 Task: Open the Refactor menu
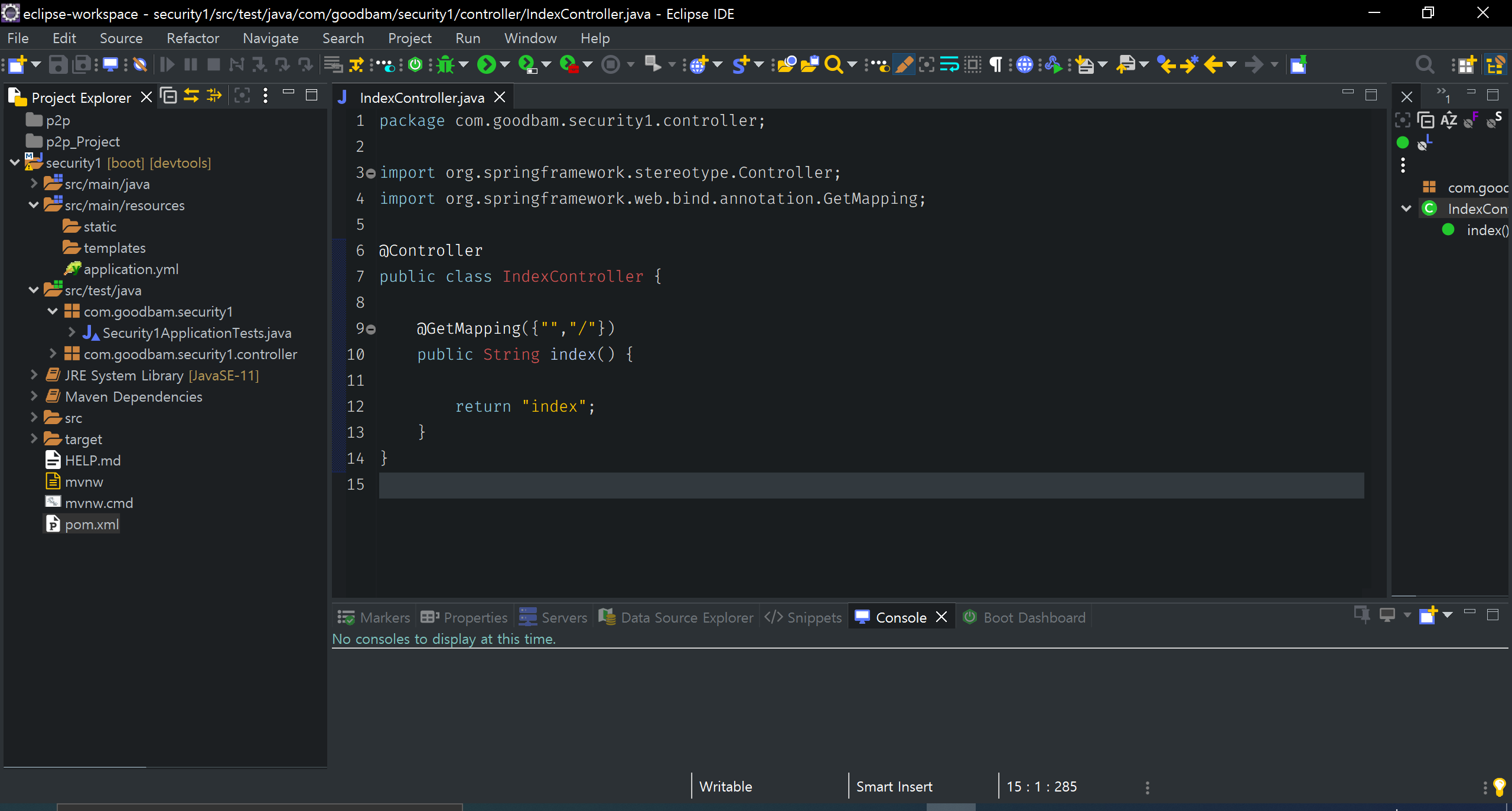tap(193, 38)
